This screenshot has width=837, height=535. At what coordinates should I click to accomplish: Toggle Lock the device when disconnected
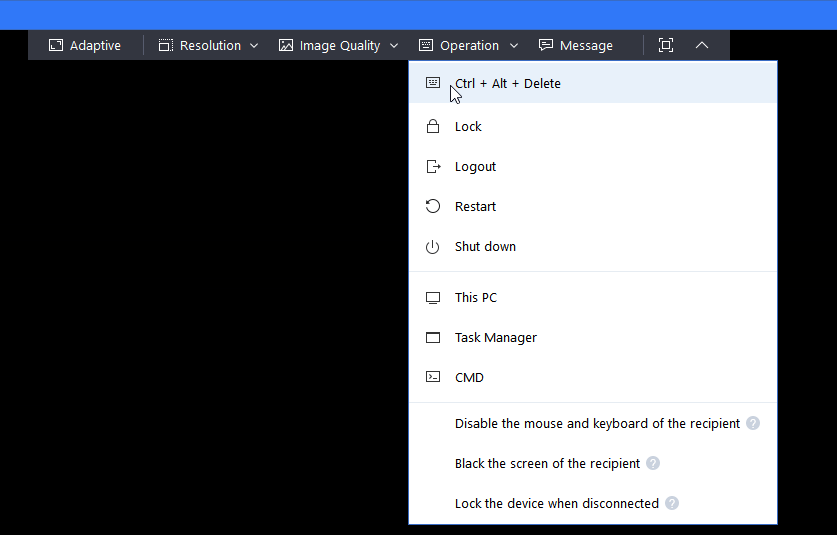pyautogui.click(x=556, y=504)
